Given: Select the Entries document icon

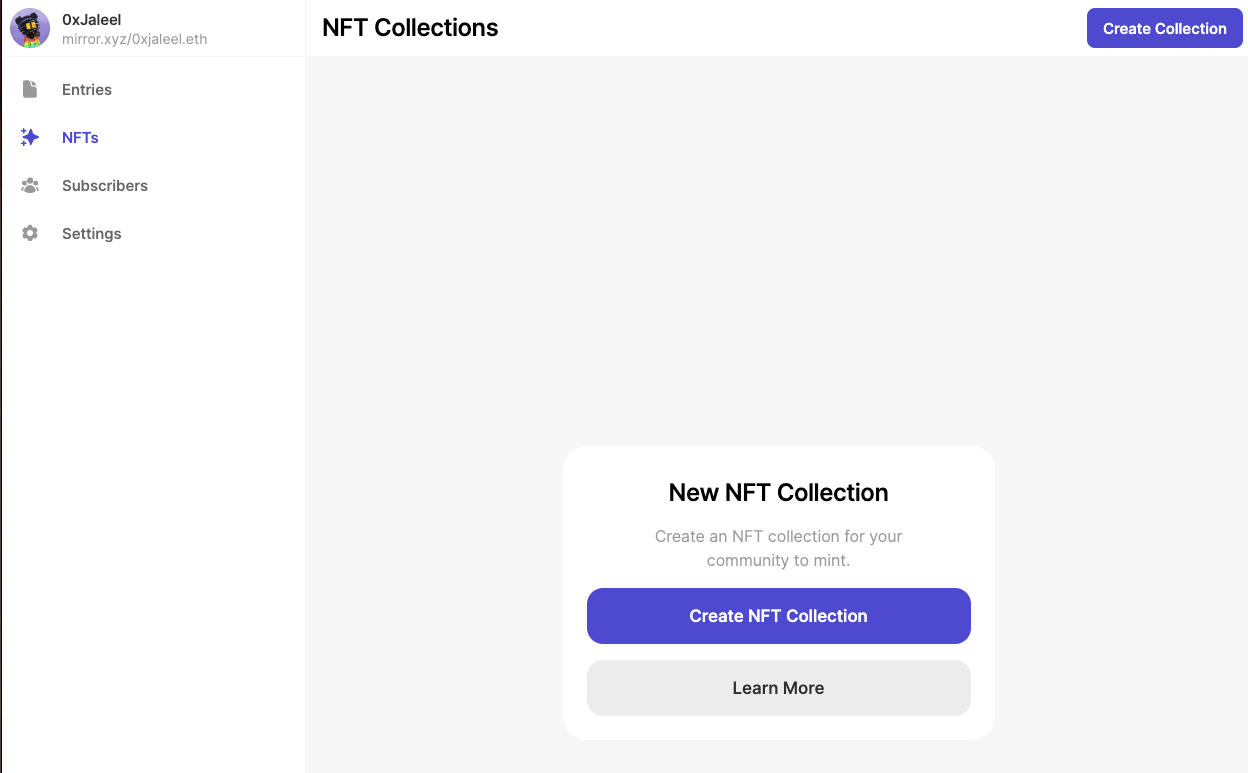Looking at the screenshot, I should [30, 89].
